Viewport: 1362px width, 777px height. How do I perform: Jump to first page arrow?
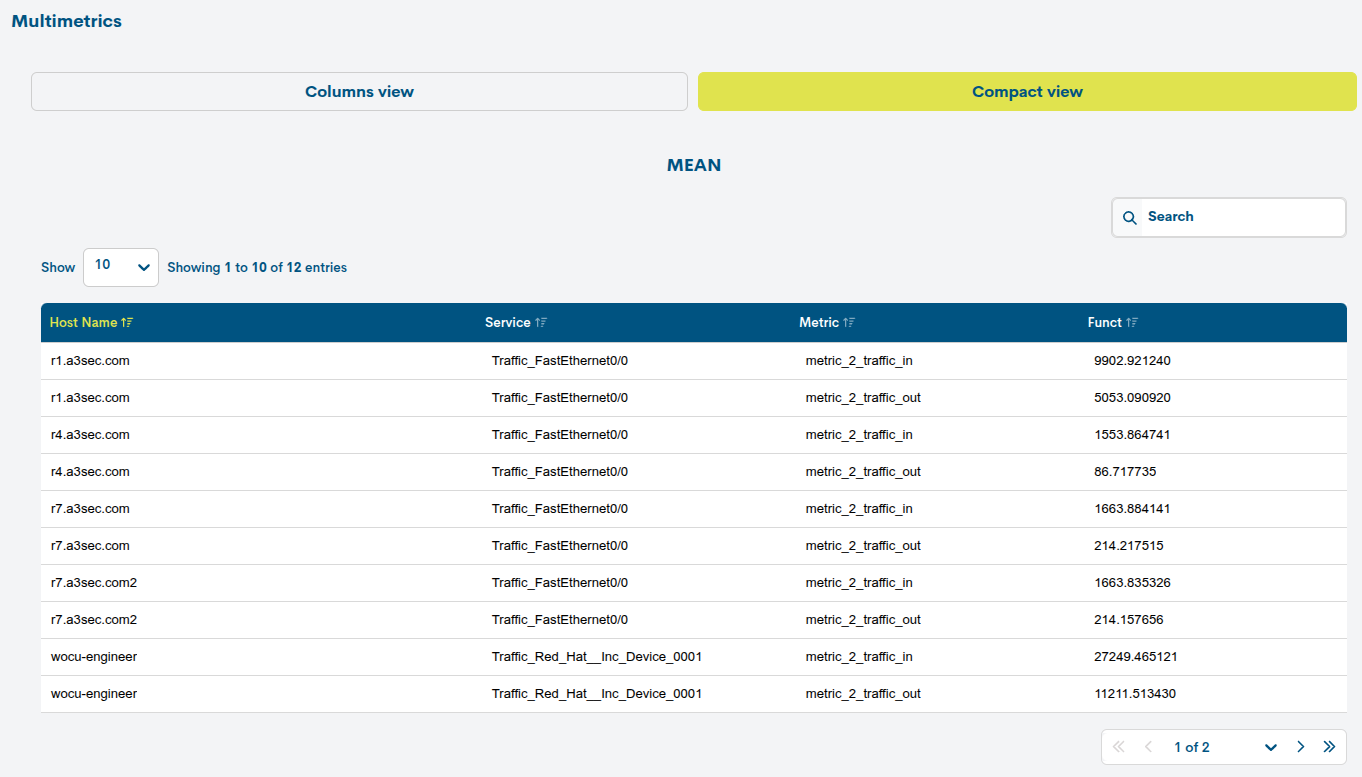(x=1119, y=747)
